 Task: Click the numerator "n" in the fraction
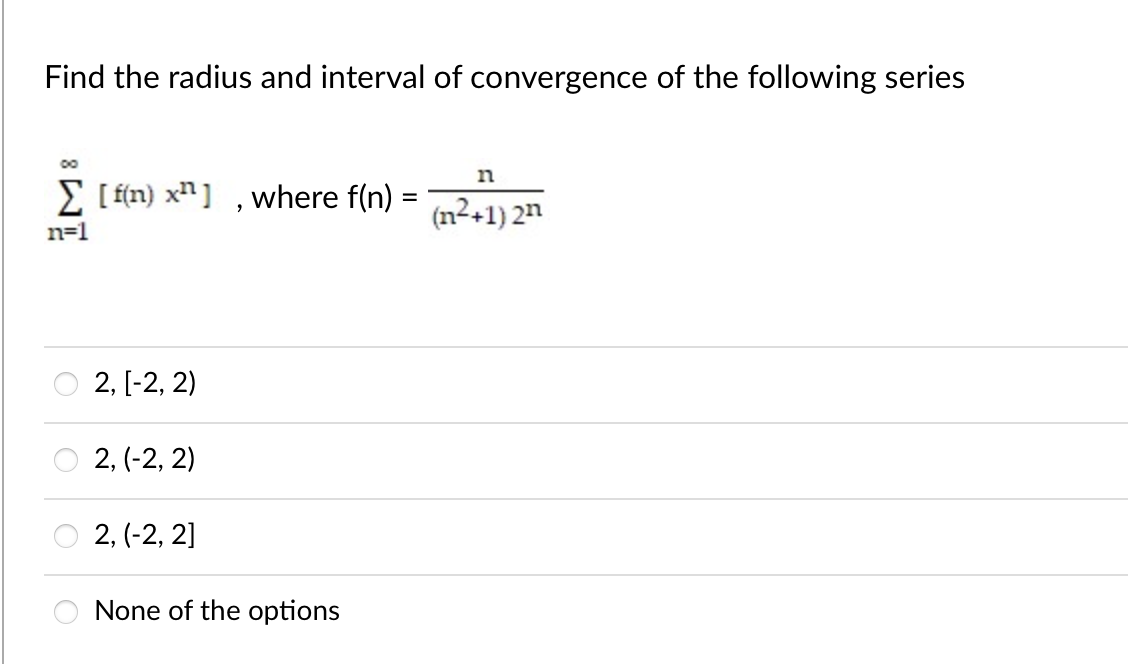[485, 177]
